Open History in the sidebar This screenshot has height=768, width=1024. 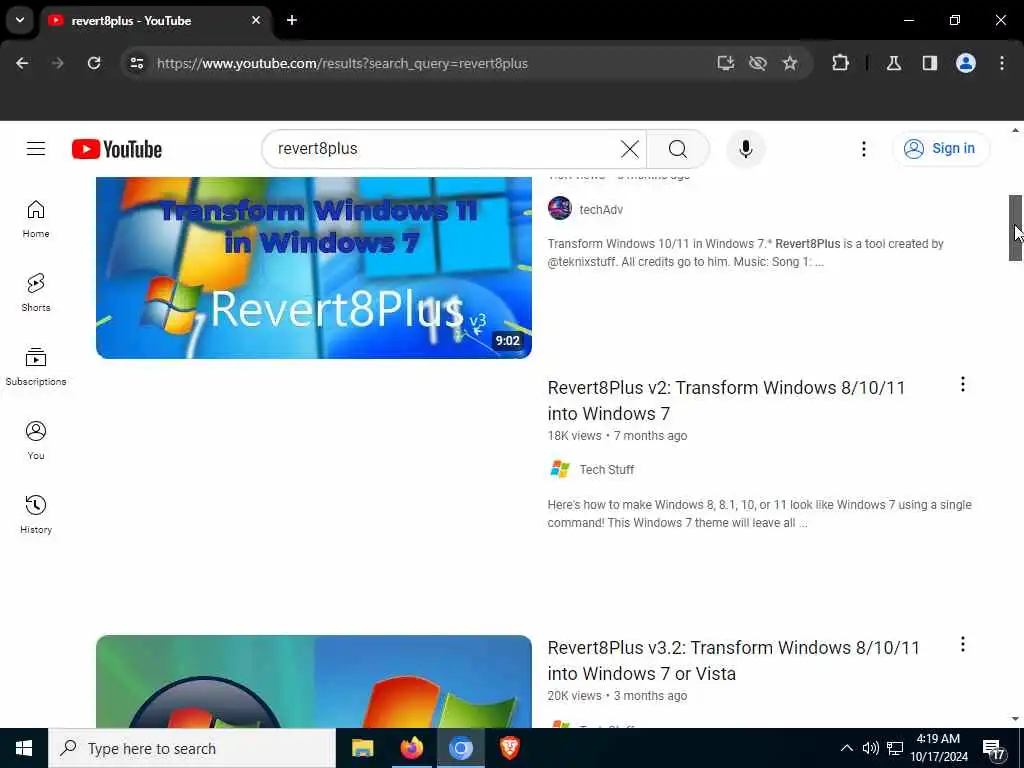[x=36, y=515]
